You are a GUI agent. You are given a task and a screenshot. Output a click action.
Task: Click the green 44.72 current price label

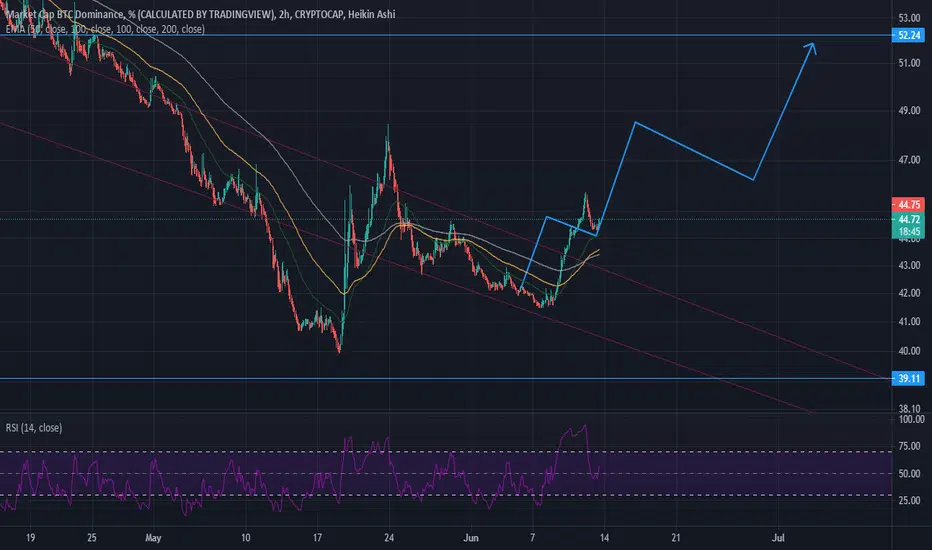(909, 219)
